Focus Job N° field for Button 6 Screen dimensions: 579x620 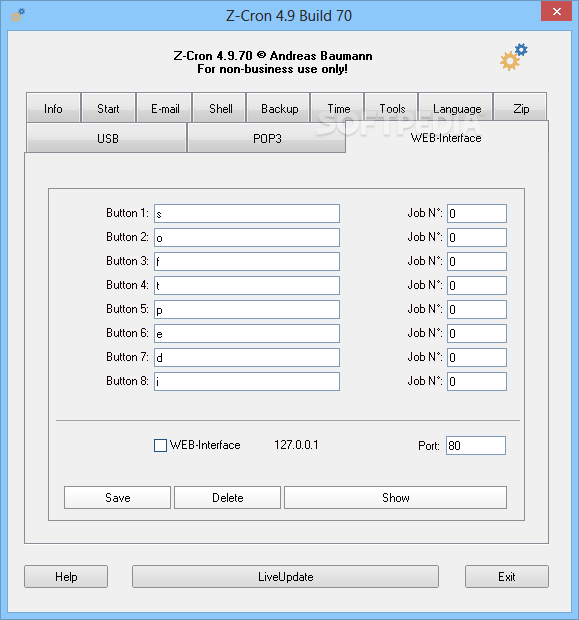[477, 333]
